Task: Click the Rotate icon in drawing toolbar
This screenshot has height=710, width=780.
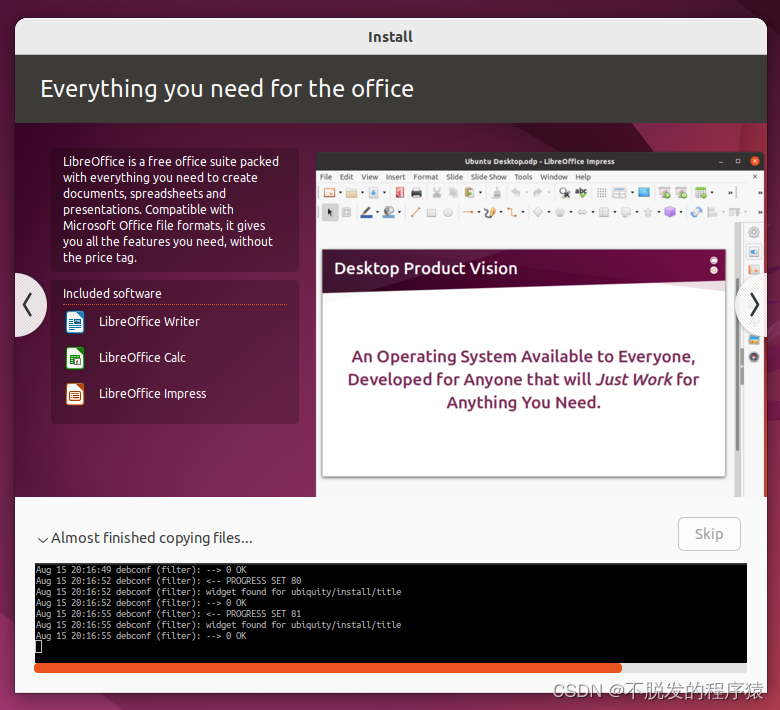Action: click(696, 212)
